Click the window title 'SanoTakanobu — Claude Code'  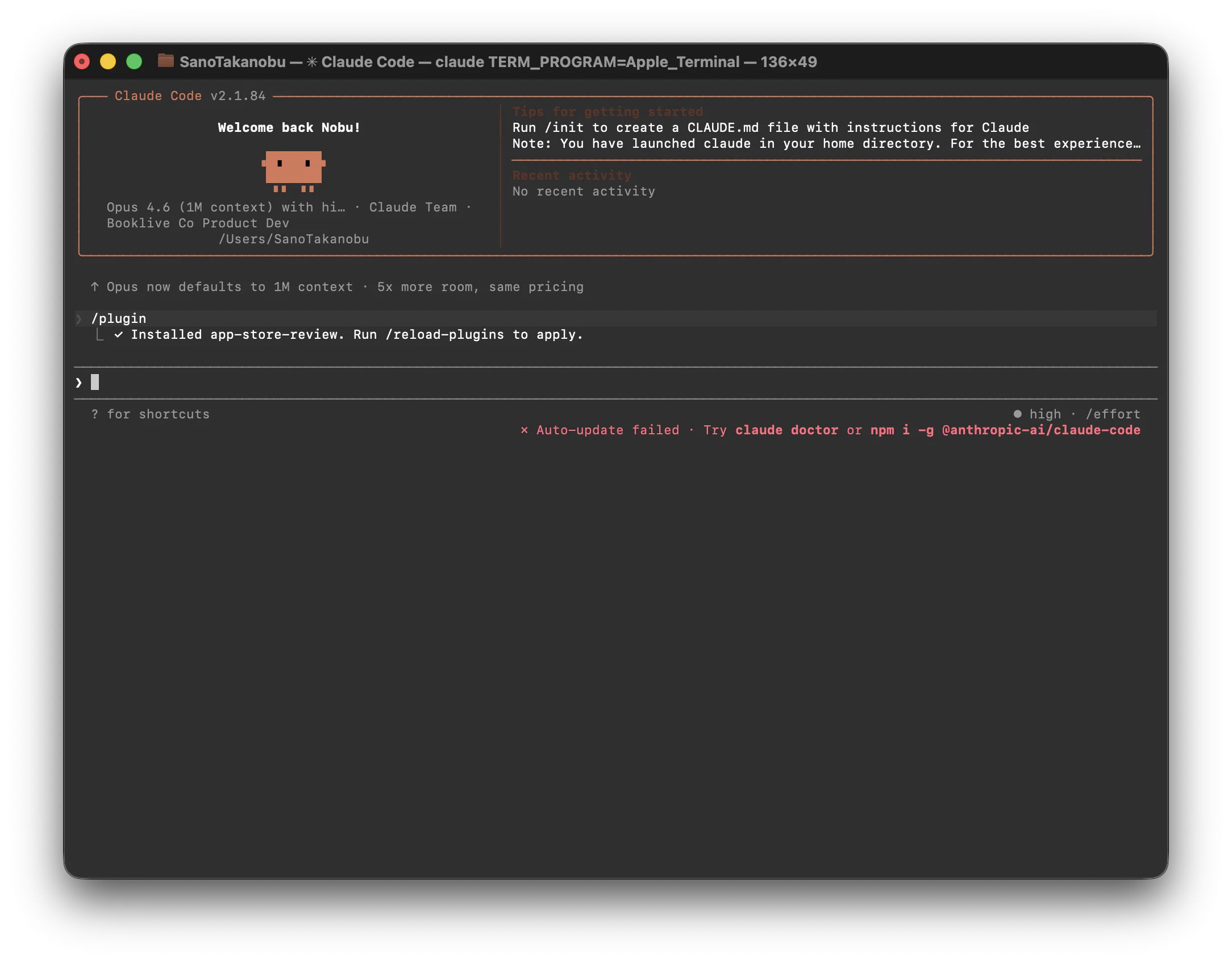(x=498, y=61)
